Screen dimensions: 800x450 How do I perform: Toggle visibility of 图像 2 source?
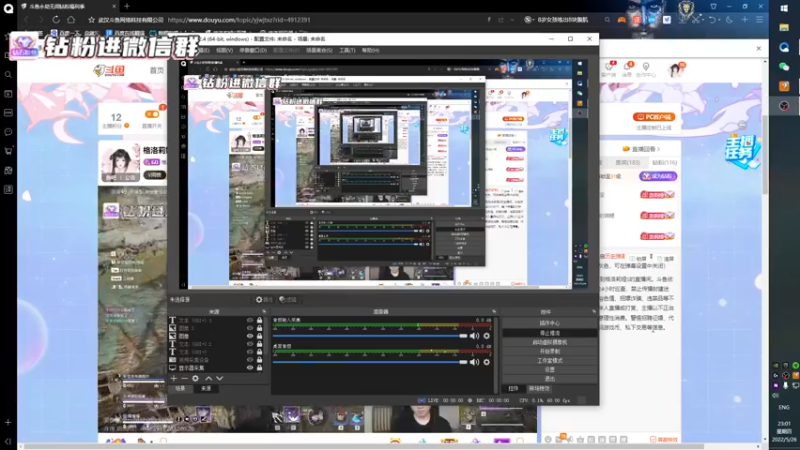pyautogui.click(x=250, y=328)
